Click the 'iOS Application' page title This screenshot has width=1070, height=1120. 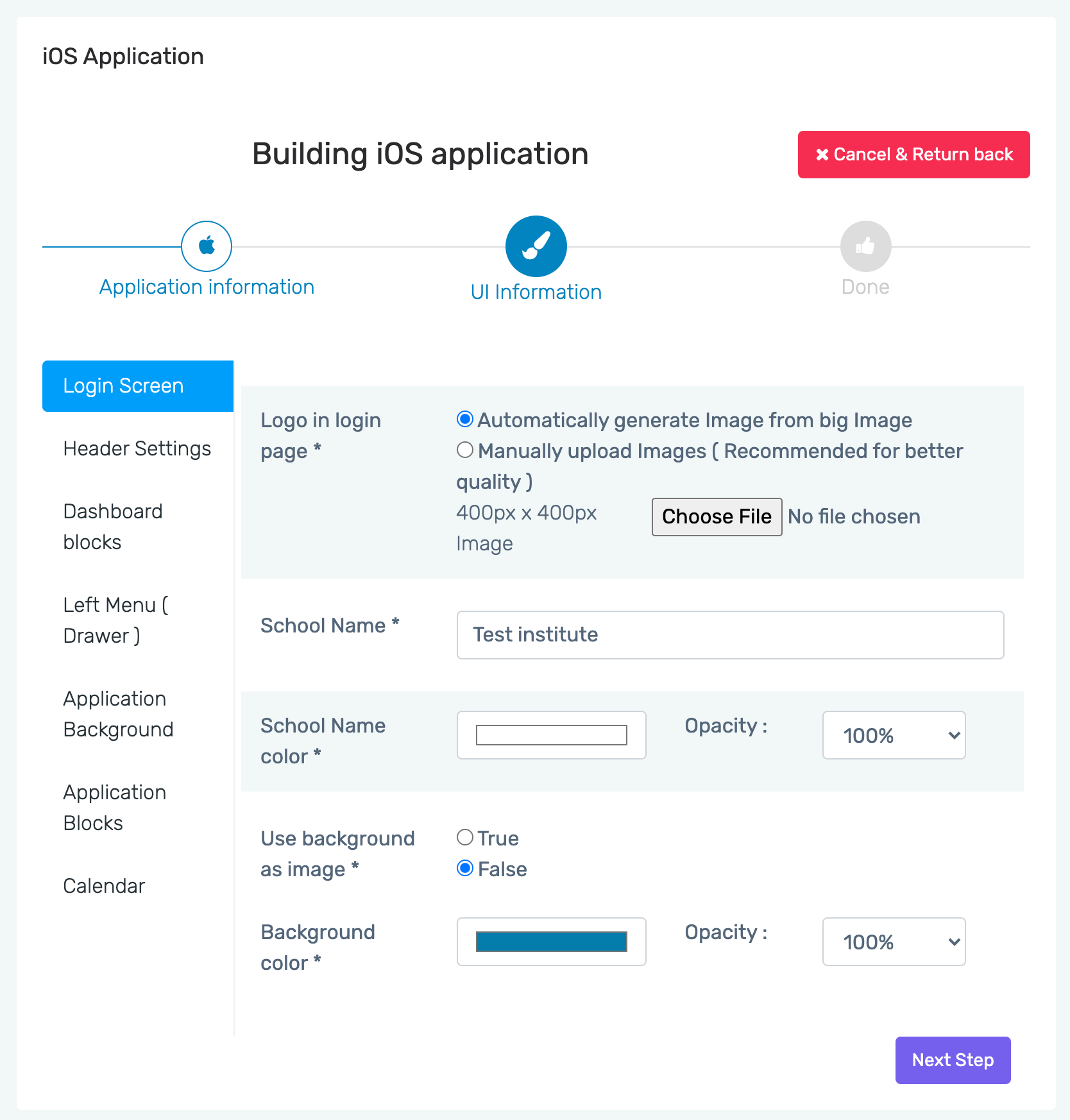pos(123,56)
